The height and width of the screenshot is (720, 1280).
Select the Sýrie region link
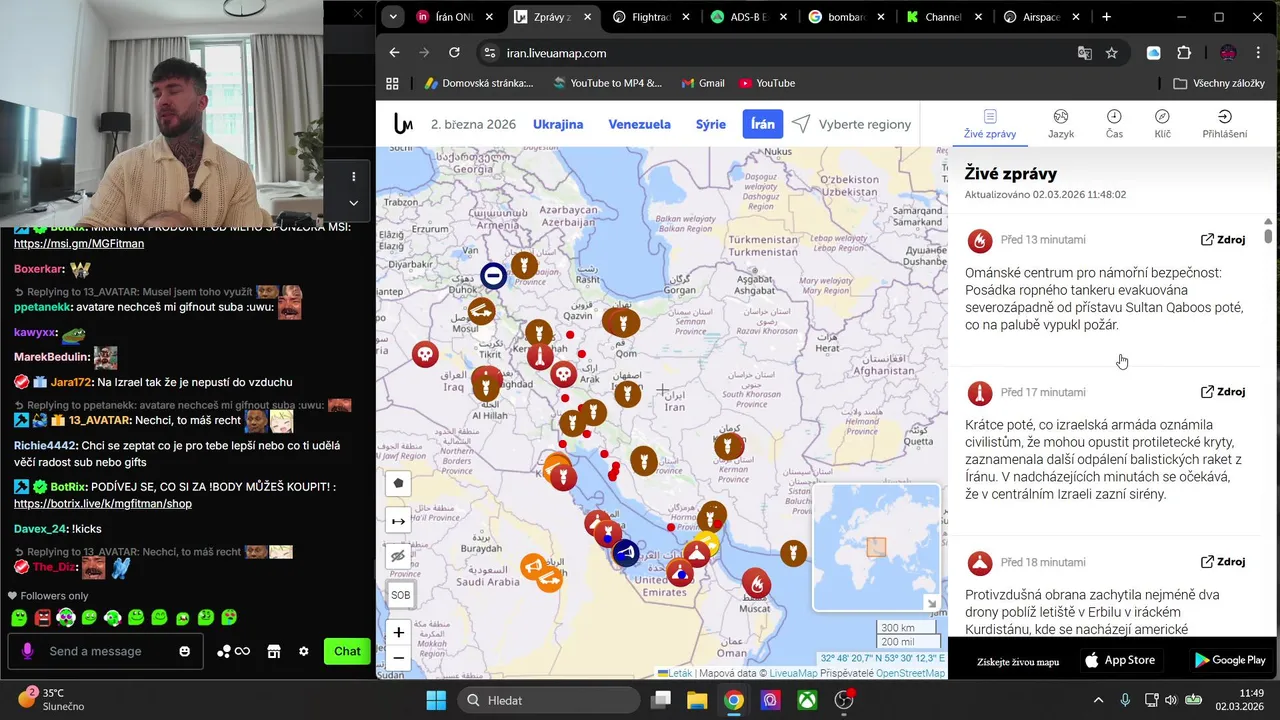point(711,125)
